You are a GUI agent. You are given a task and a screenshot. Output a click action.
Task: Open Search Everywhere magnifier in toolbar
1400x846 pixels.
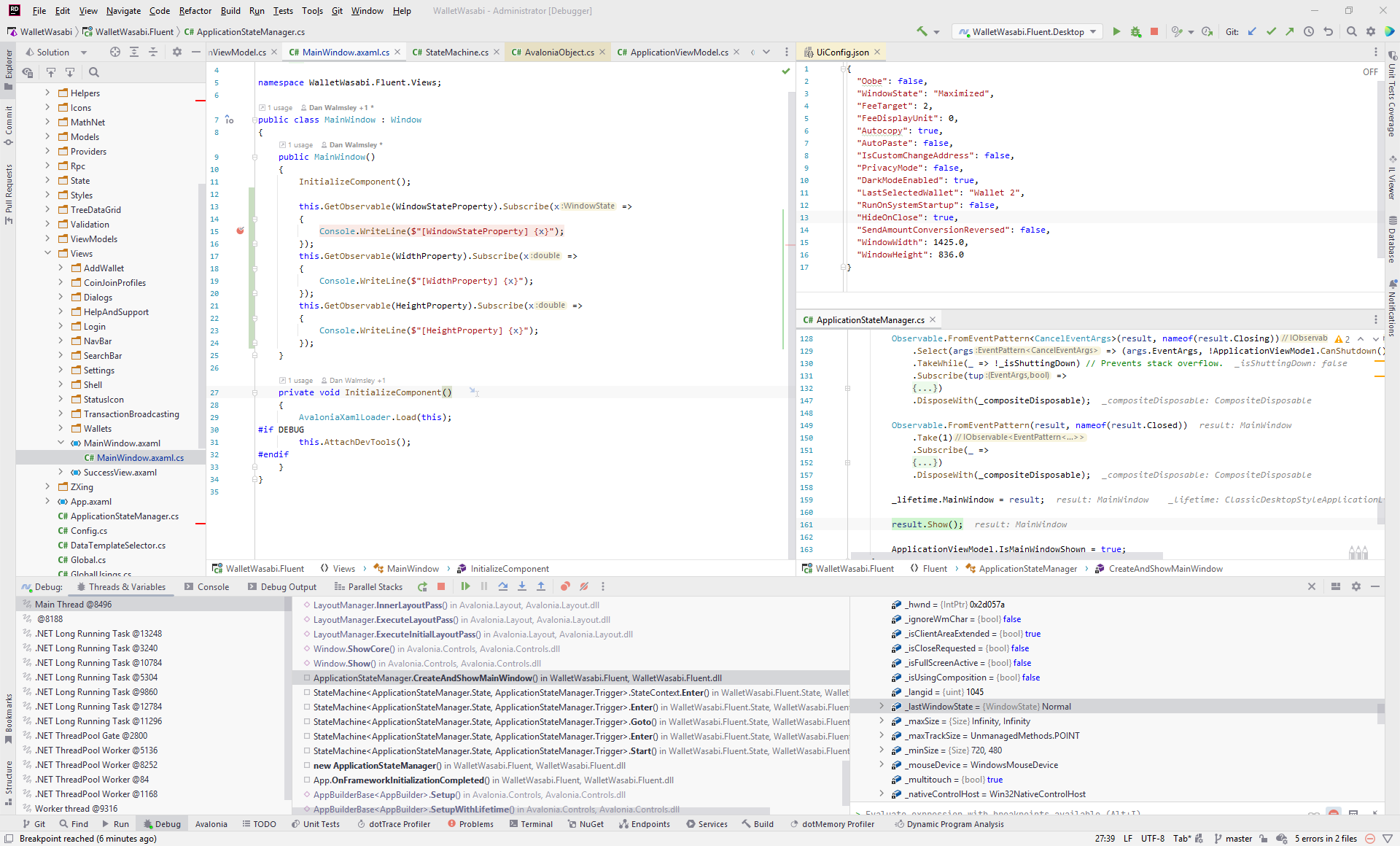click(x=1352, y=32)
